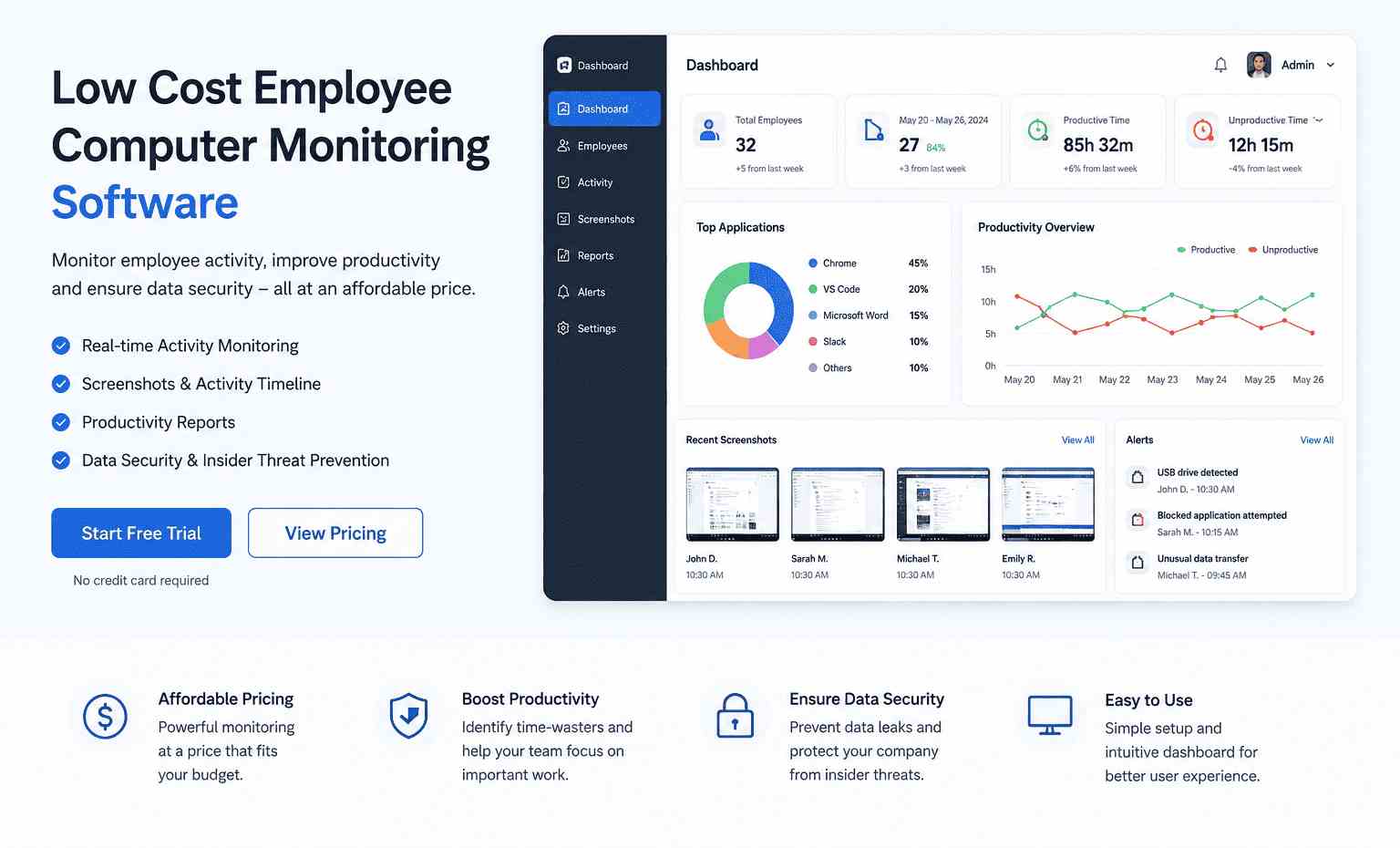Click the Unproductive red chart legend
Screen dimensions: 1400x848
1282,249
